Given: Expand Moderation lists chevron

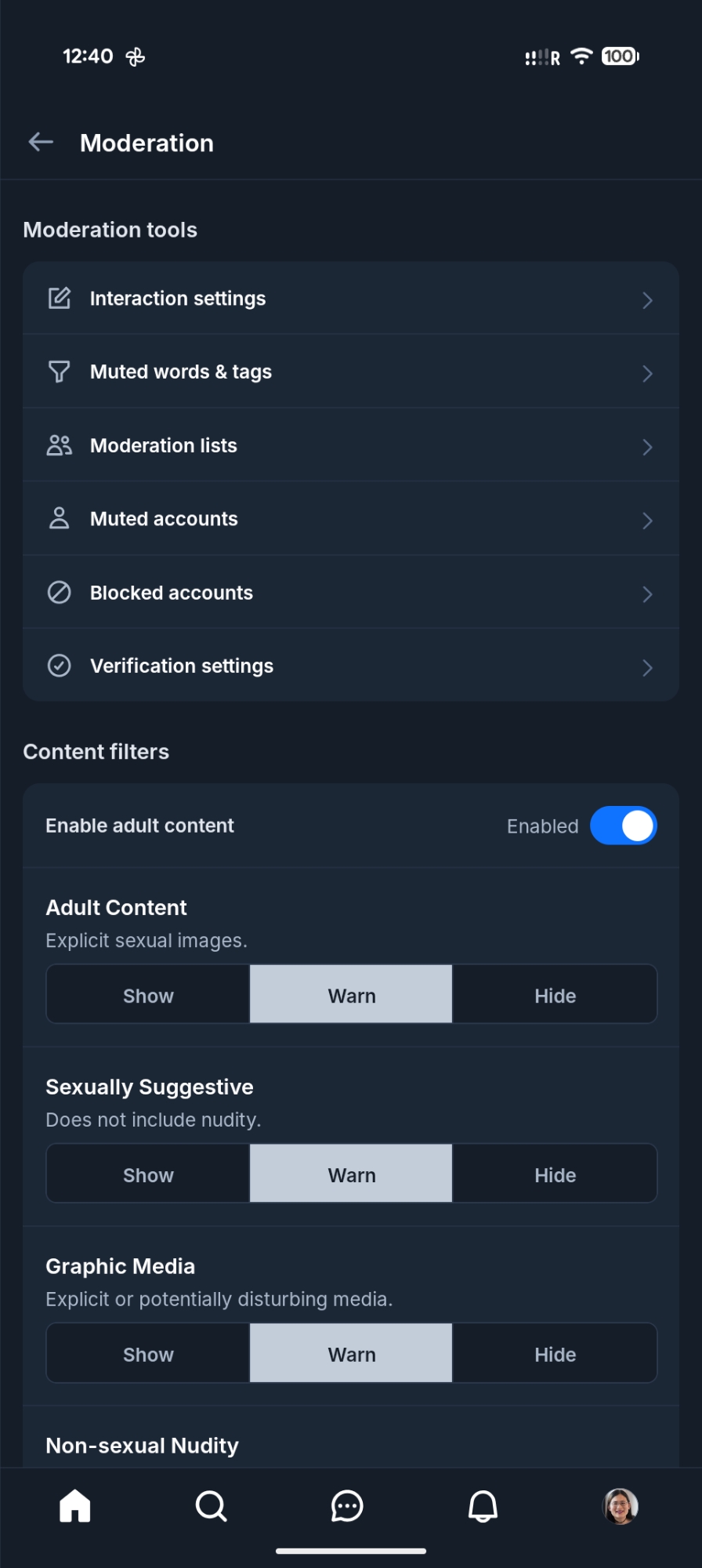Looking at the screenshot, I should [x=647, y=447].
